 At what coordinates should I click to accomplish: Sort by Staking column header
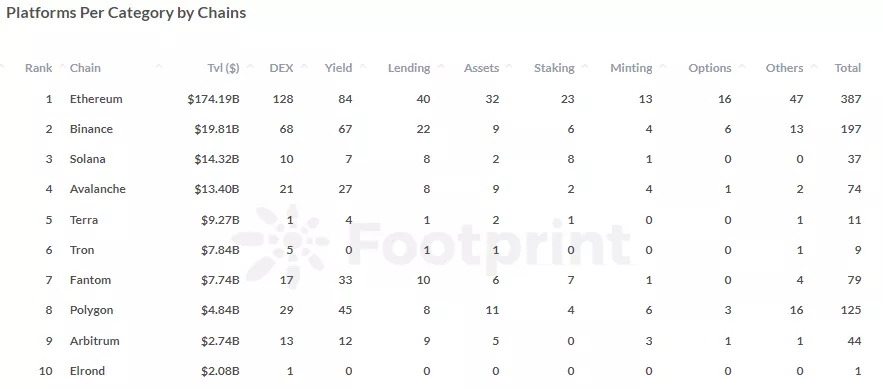pos(554,68)
